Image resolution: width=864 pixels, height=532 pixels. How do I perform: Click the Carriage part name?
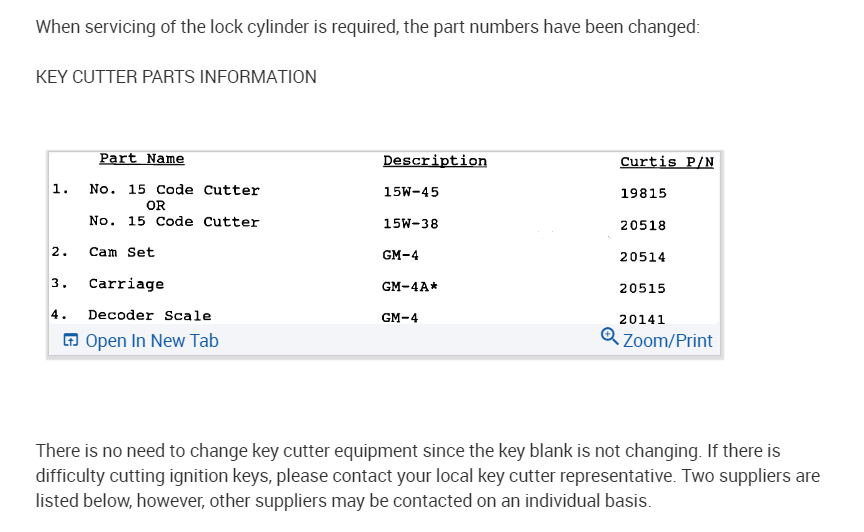click(126, 284)
